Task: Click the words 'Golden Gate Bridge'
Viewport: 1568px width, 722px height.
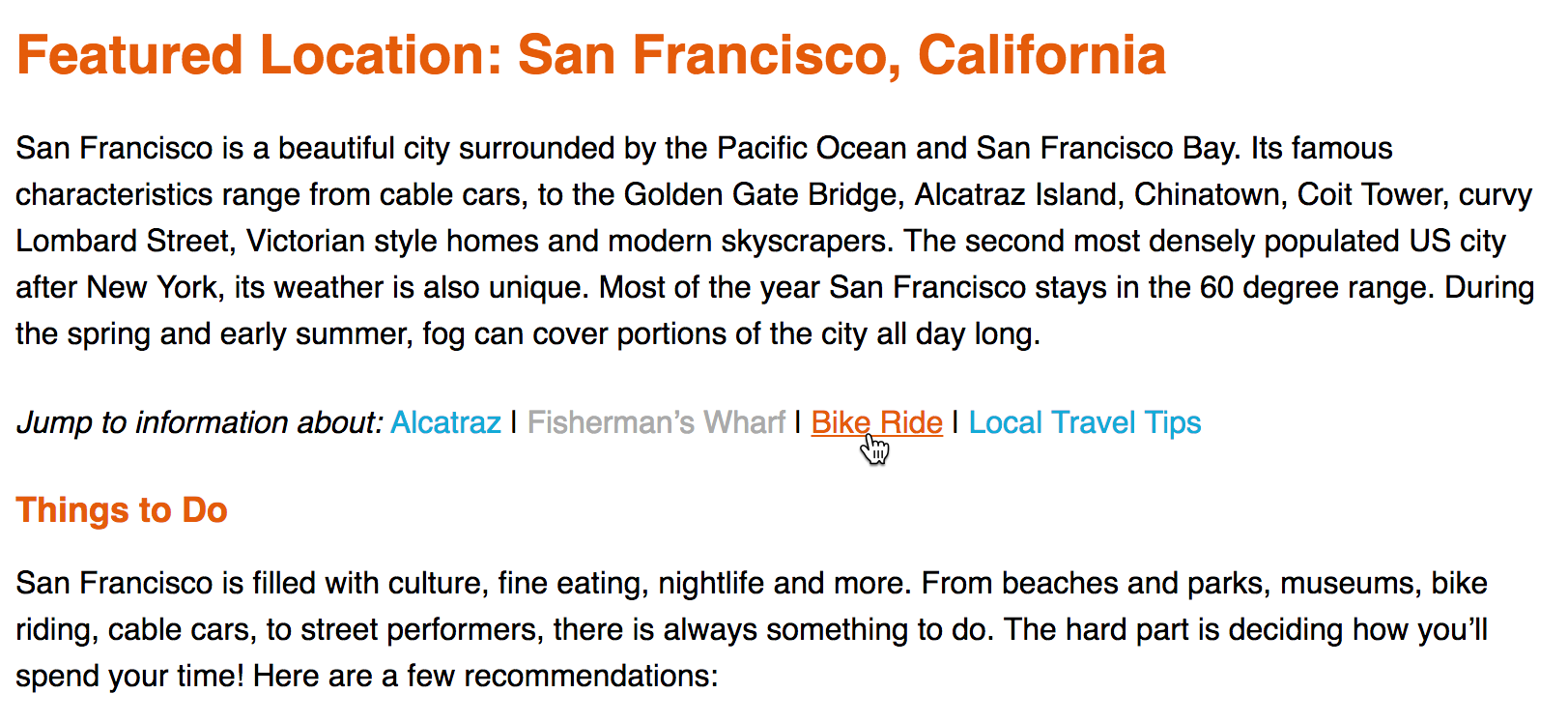Action: tap(761, 195)
